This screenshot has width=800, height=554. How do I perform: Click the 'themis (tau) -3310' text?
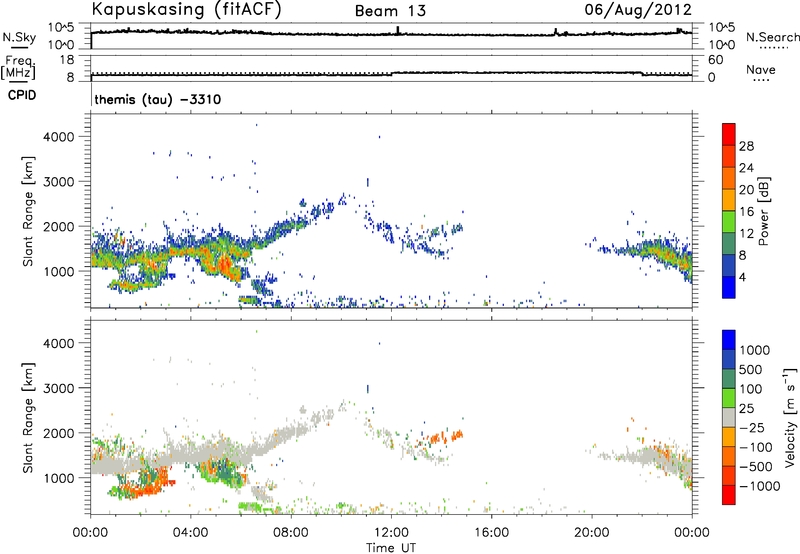coord(158,99)
